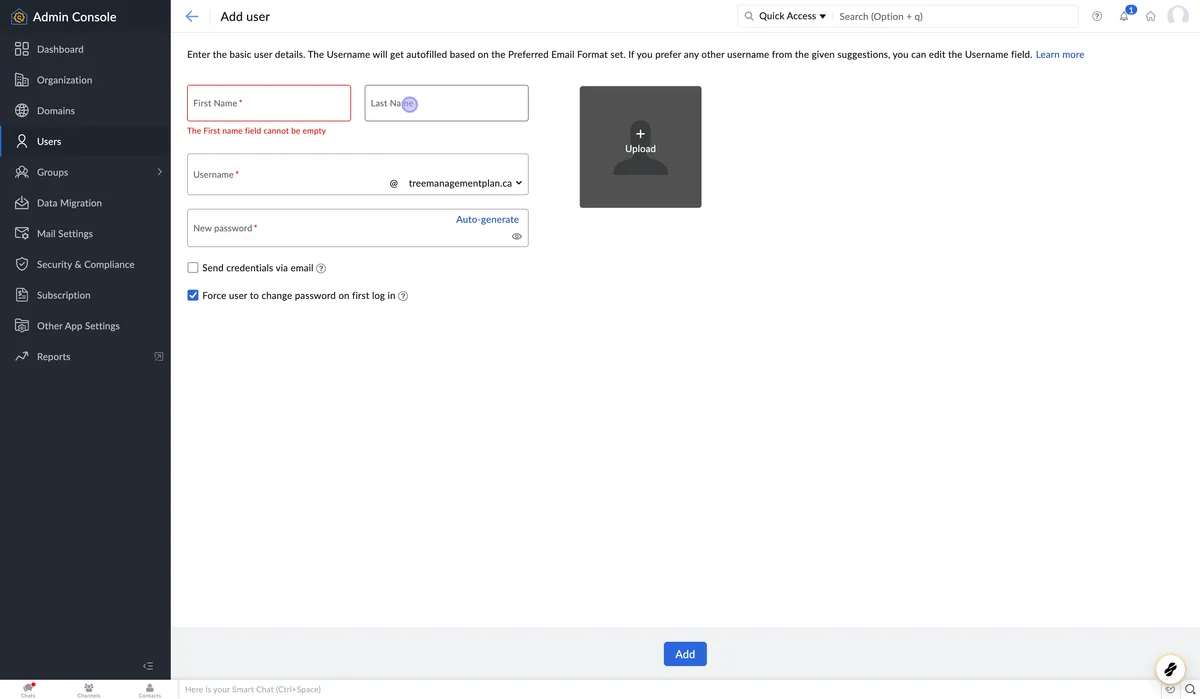Viewport: 1200px width, 699px height.
Task: Click the floating pen widget icon
Action: (1170, 667)
